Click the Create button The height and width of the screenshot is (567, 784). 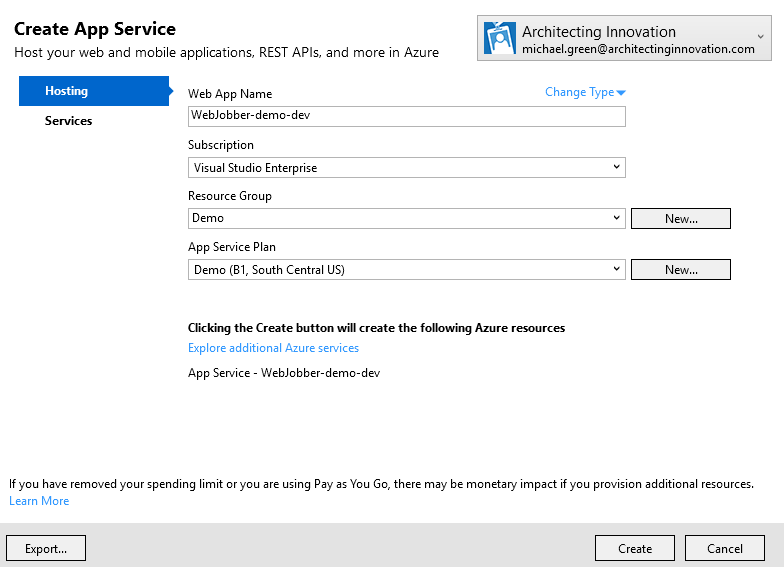pos(635,548)
